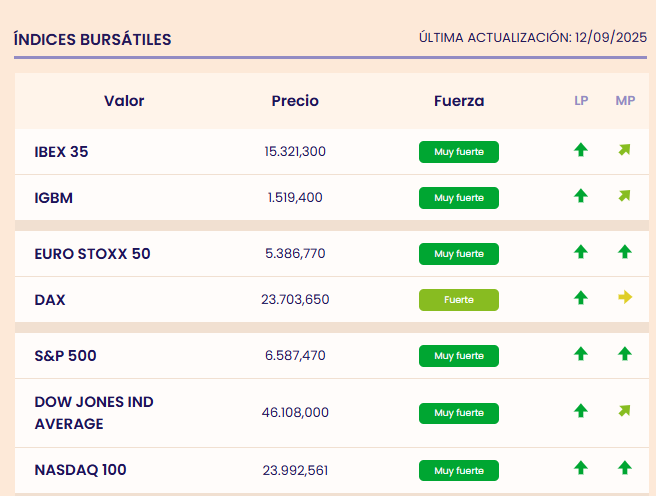Click the IBEX 35 long-term up arrow
The height and width of the screenshot is (496, 656).
[581, 151]
